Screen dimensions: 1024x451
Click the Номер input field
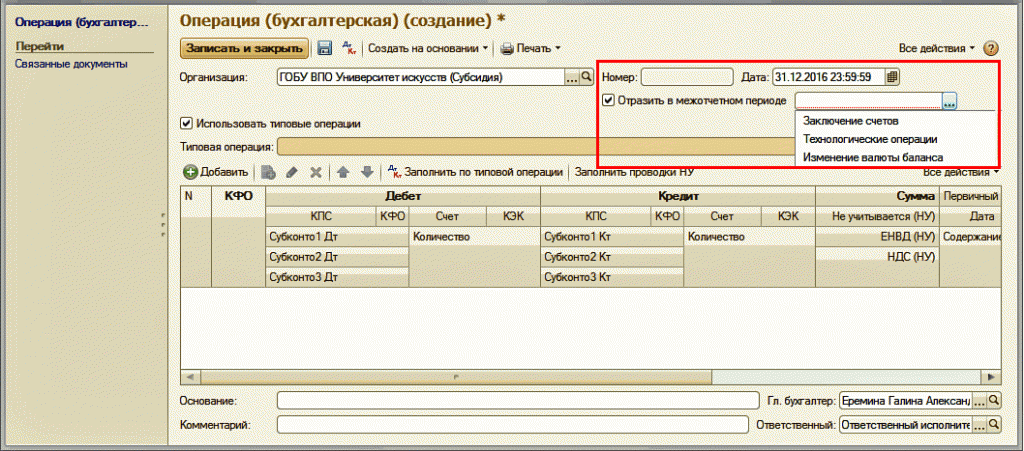(687, 77)
